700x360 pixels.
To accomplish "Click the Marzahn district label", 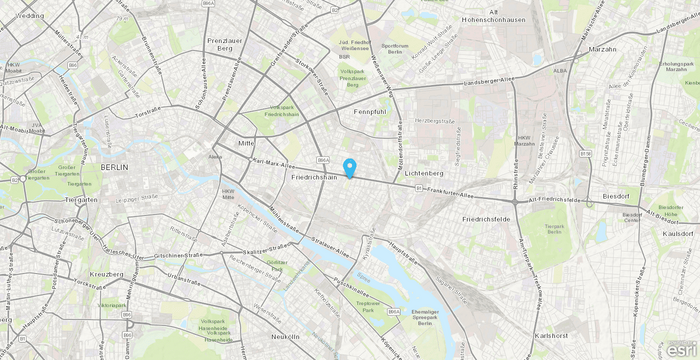I will tap(602, 49).
